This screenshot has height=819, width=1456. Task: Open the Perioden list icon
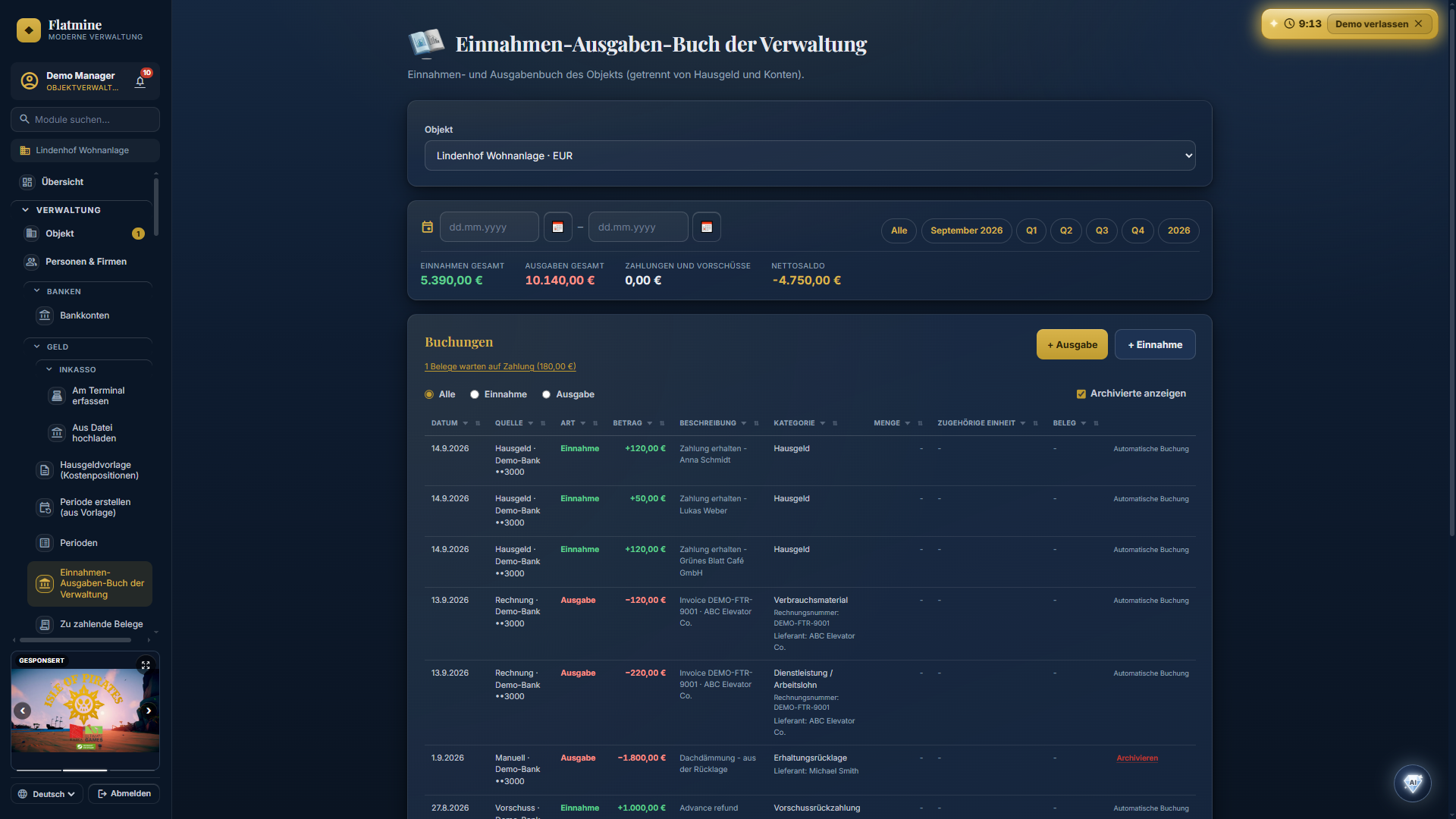tap(45, 543)
